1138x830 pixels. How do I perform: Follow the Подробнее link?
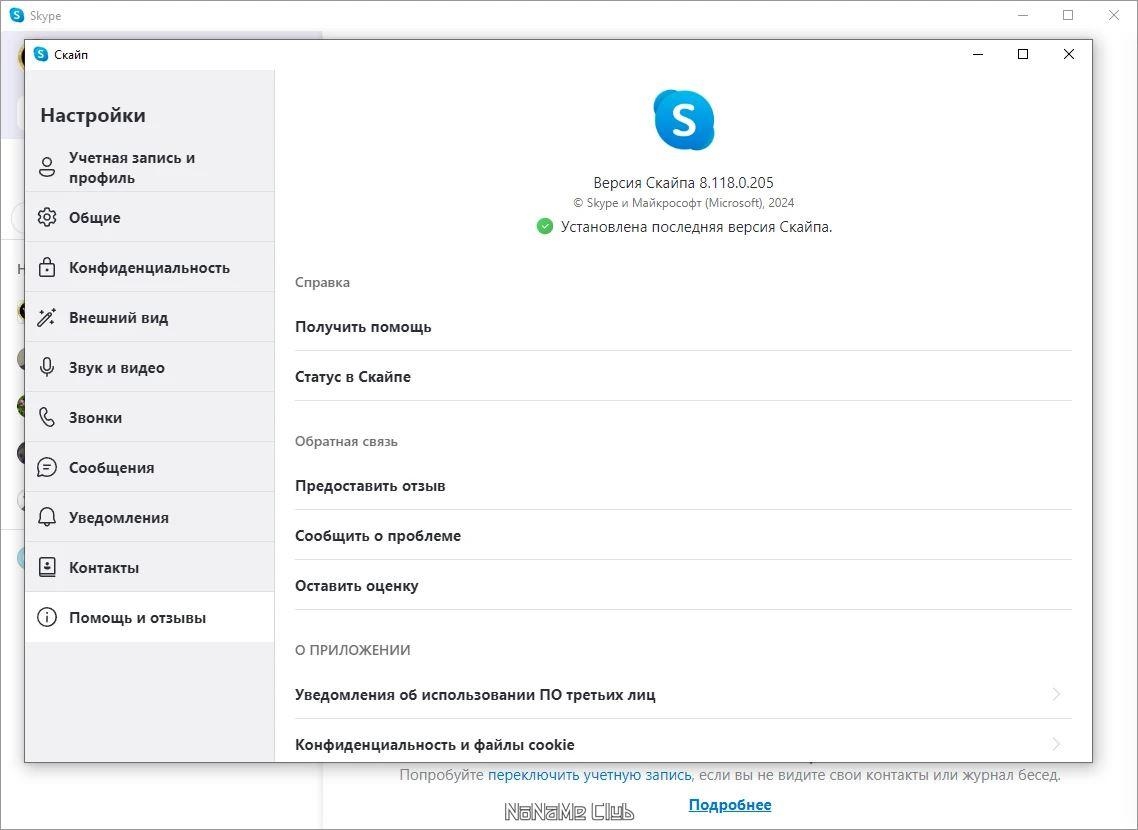coord(730,805)
